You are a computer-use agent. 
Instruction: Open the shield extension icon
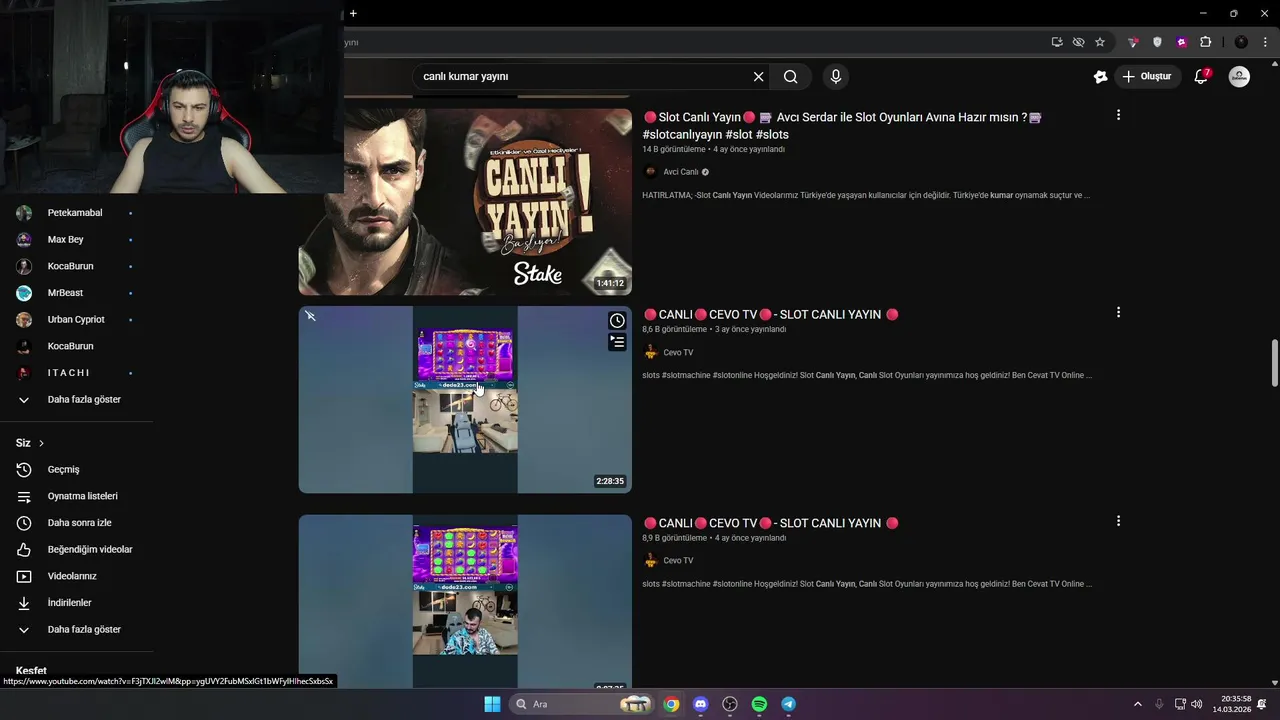click(1157, 42)
